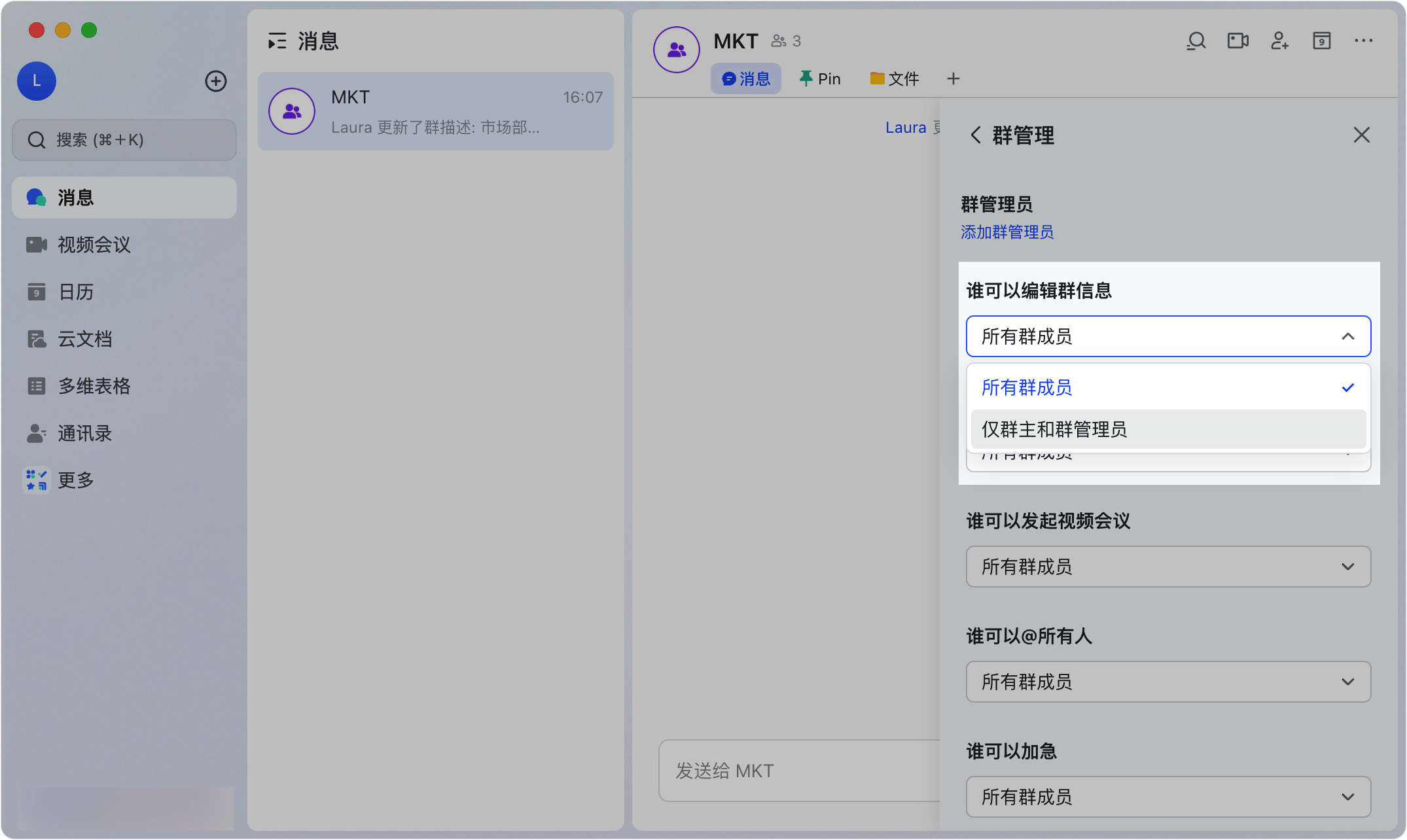Open calendar icon in chat header
Image resolution: width=1407 pixels, height=840 pixels.
click(x=1322, y=41)
